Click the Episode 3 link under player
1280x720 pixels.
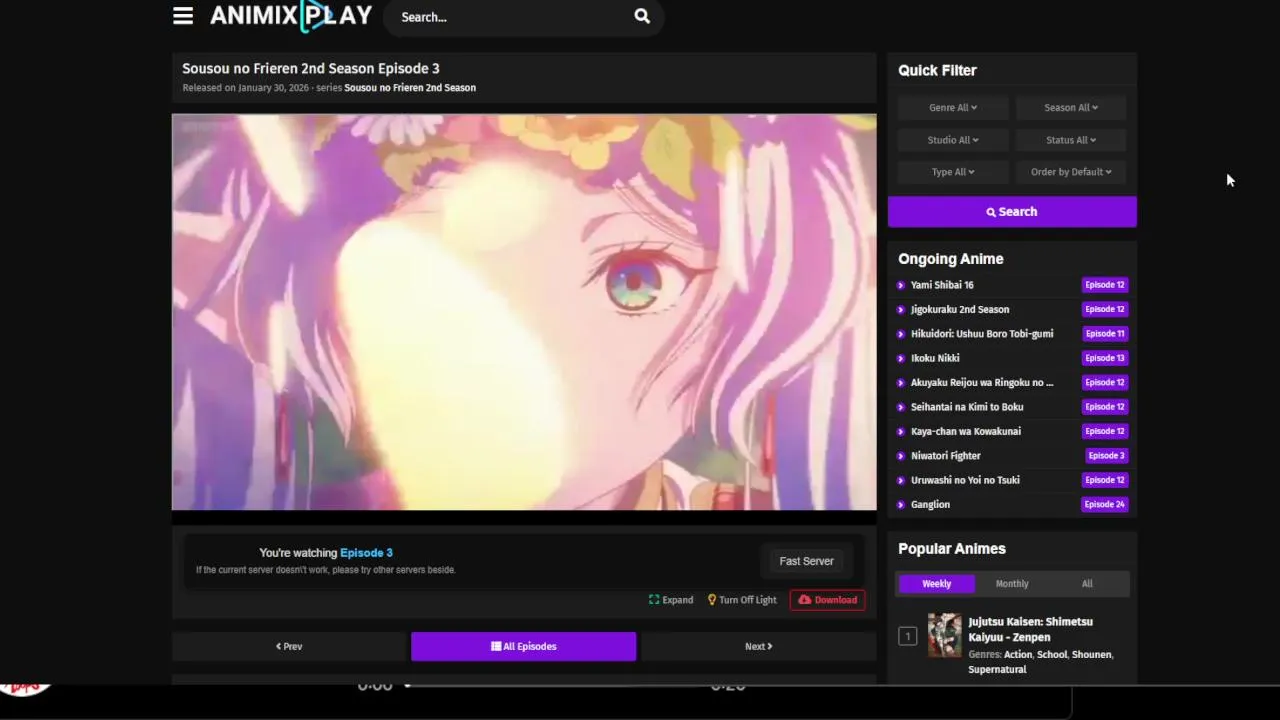click(366, 553)
